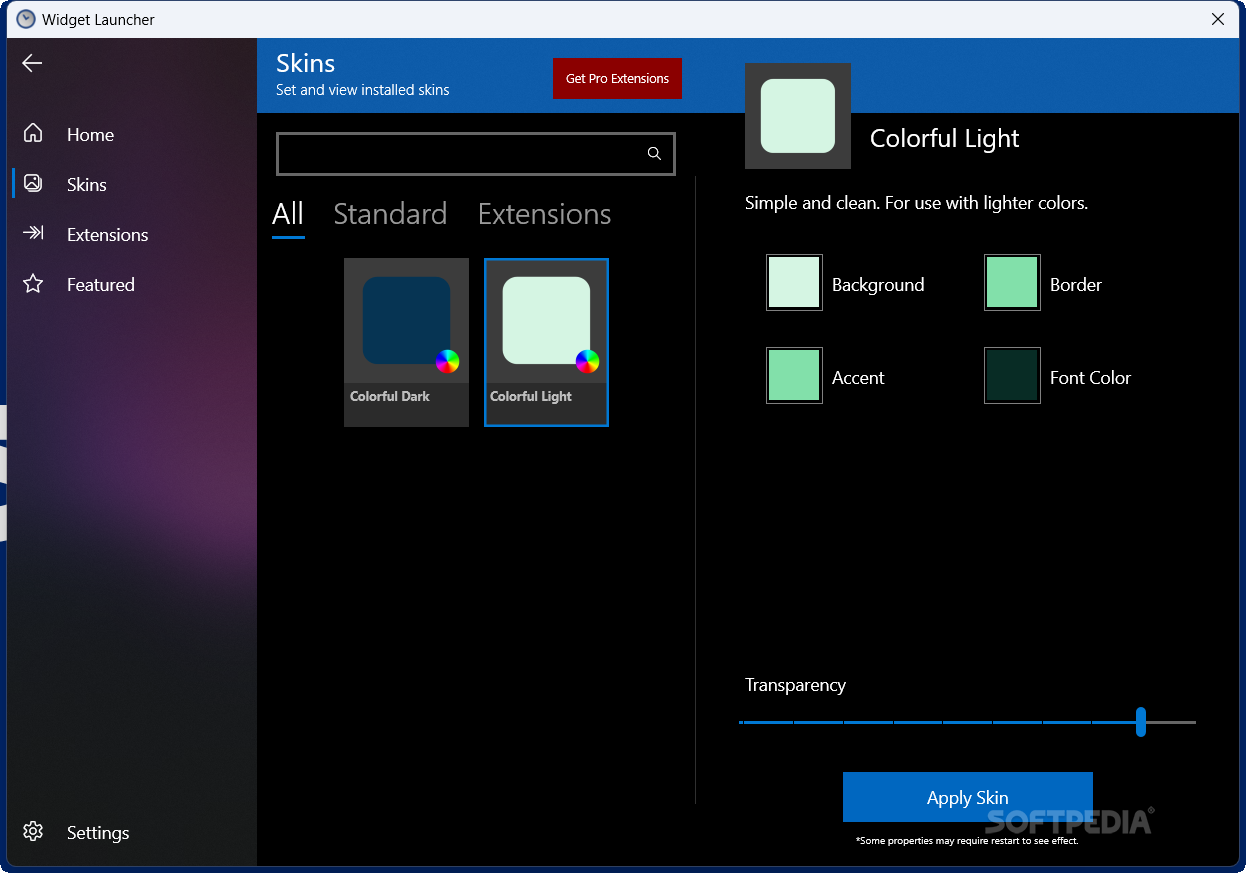Click the 'Colorful Light' heading text
Viewport: 1246px width, 873px height.
[x=944, y=138]
